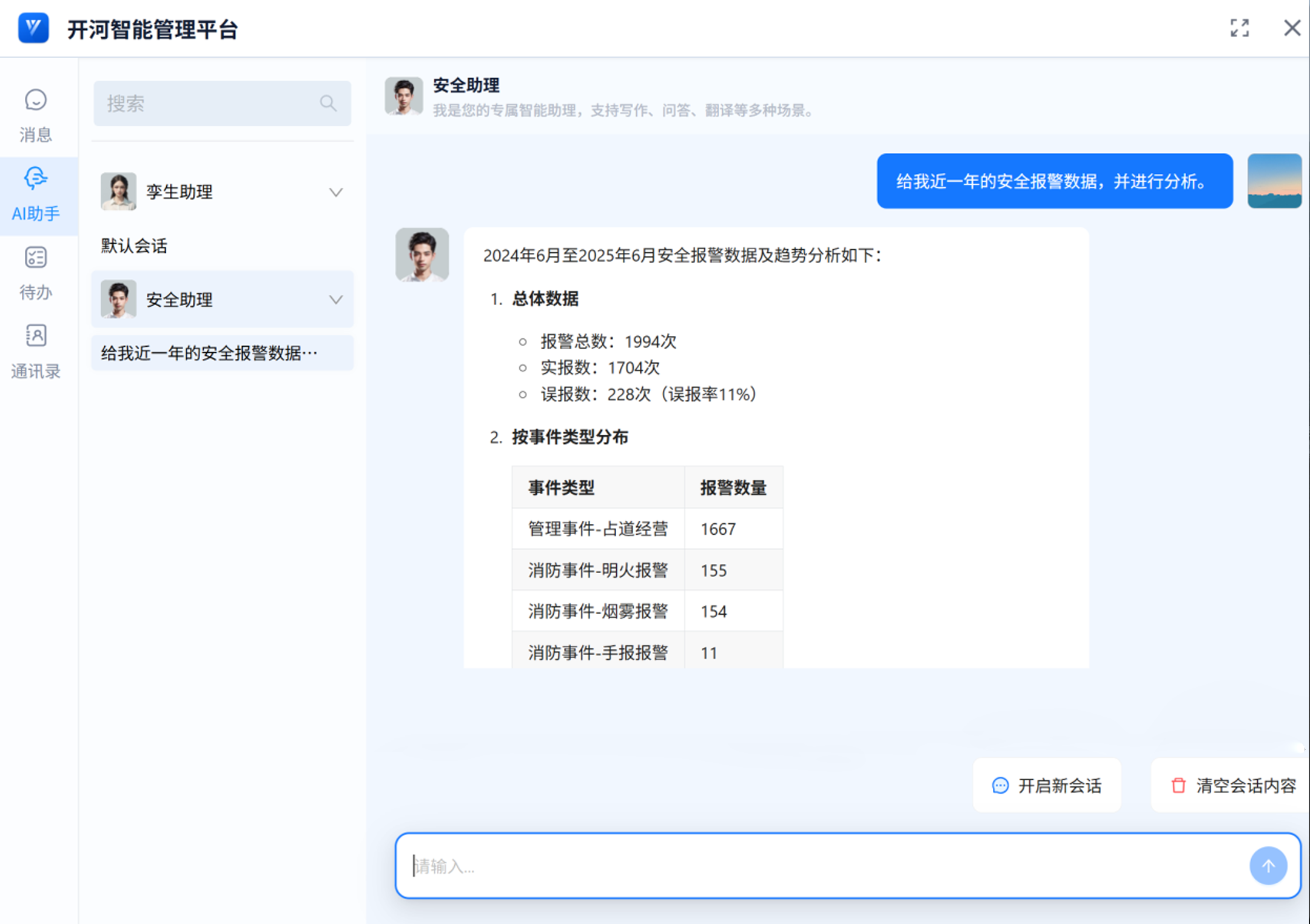Click the 请输入 message input box
The image size is (1310, 924).
pyautogui.click(x=819, y=865)
